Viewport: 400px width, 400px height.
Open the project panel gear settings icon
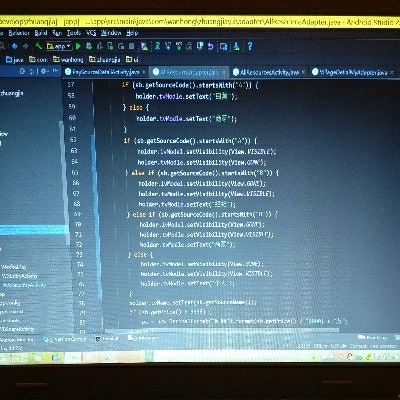[x=44, y=71]
